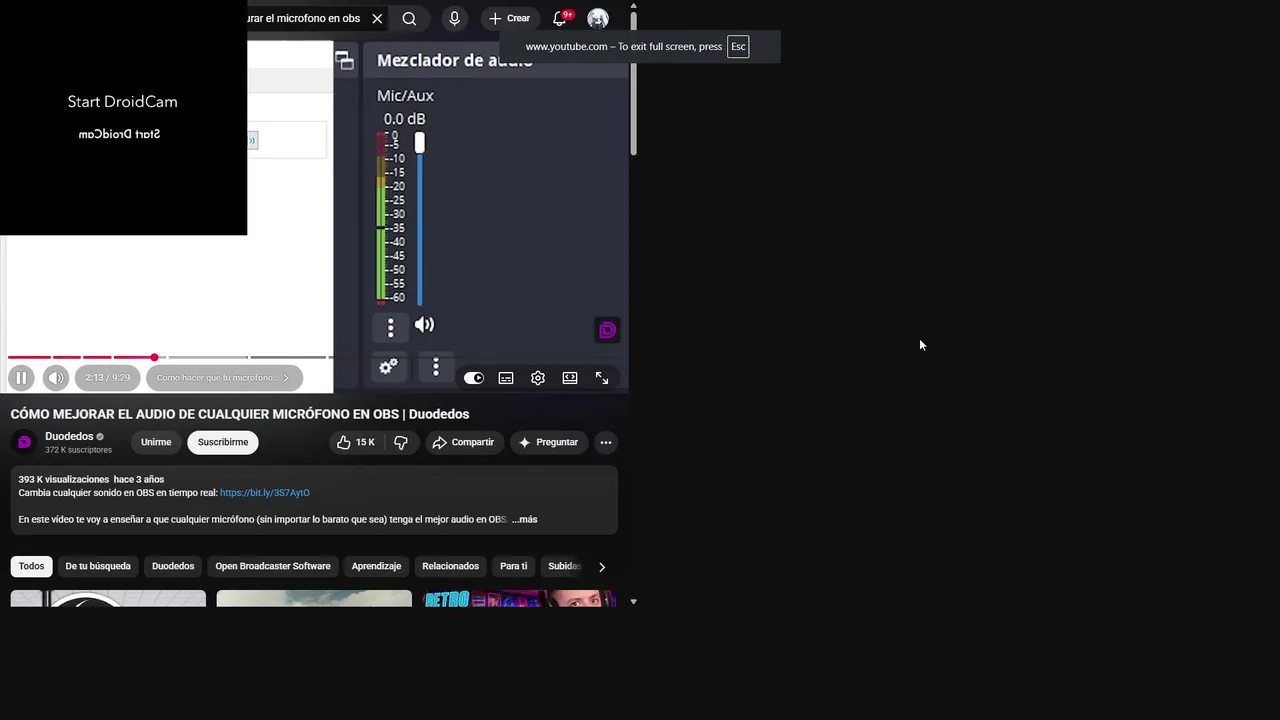Screen dimensions: 1280x720
Task: Click the Preguntar button
Action: [548, 442]
